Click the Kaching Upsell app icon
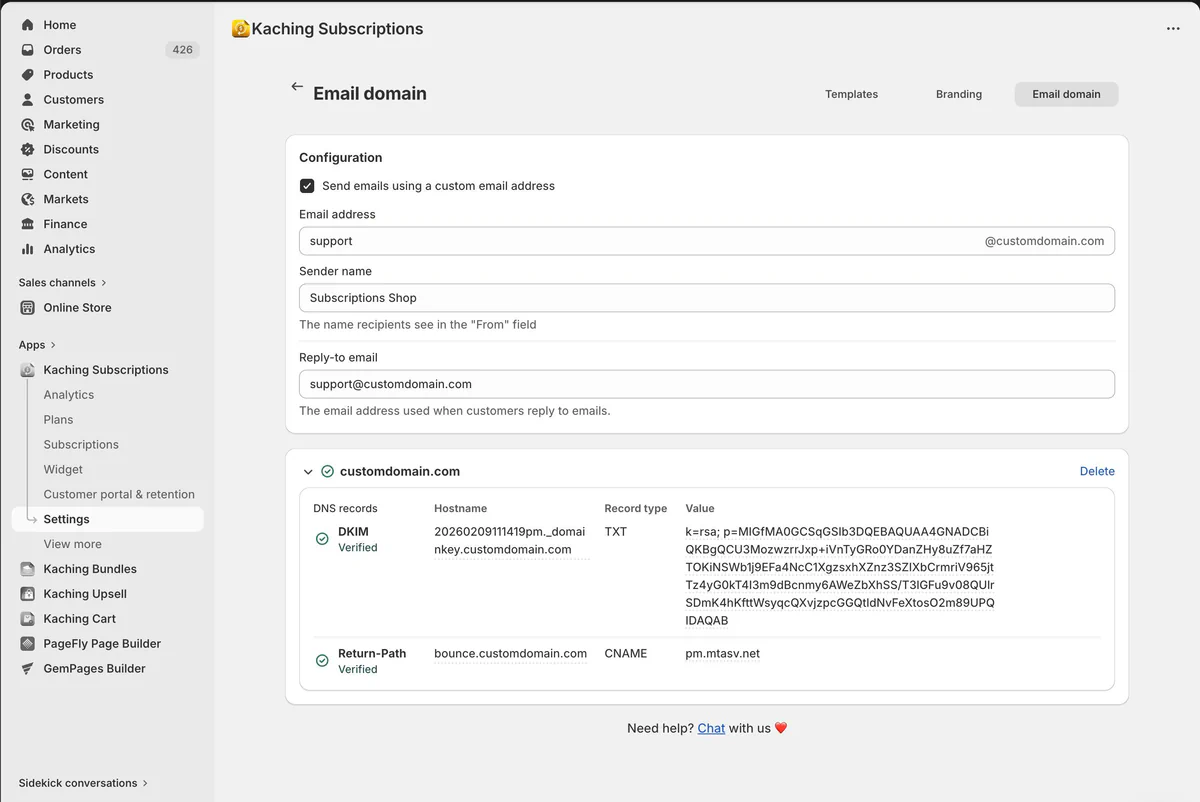1200x802 pixels. click(28, 594)
